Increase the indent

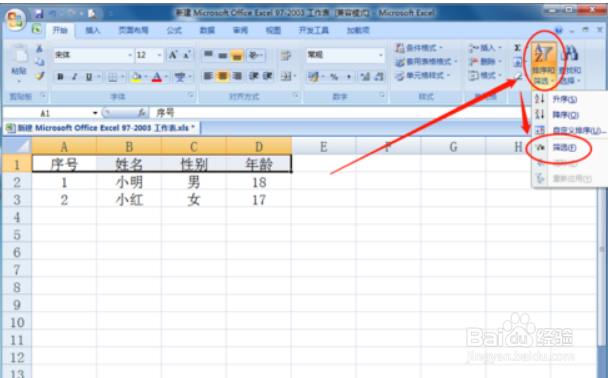tap(268, 76)
